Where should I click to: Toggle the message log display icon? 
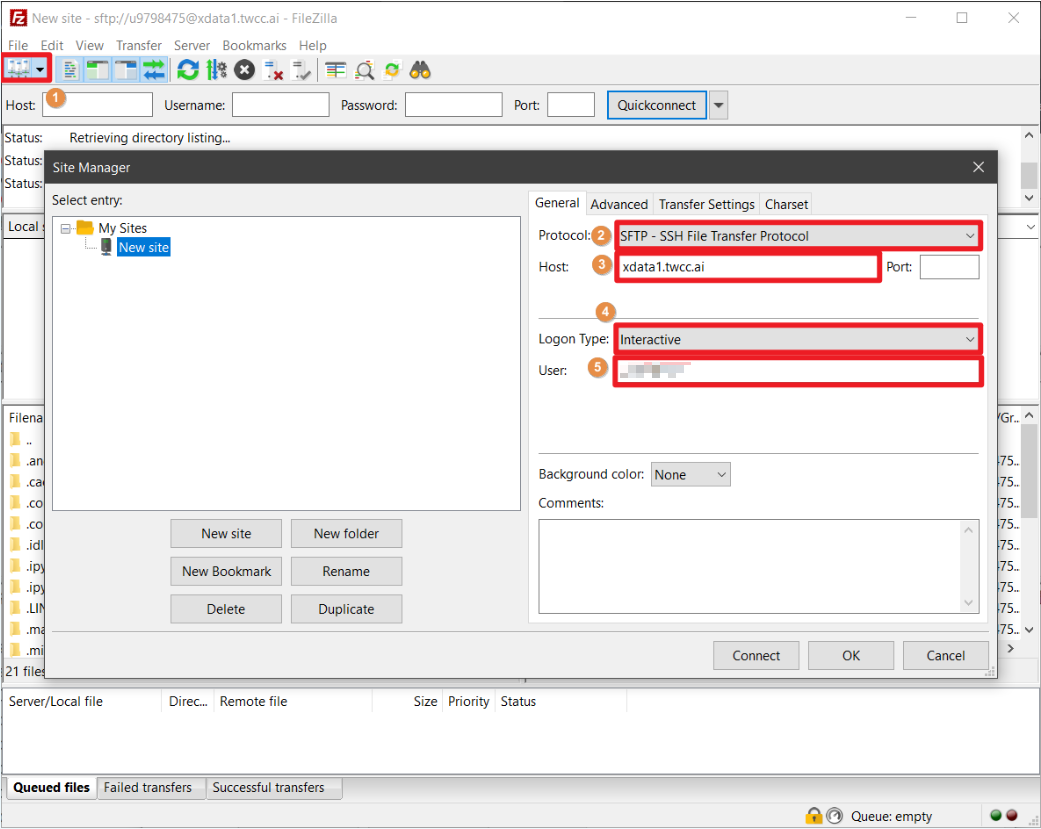tap(69, 70)
